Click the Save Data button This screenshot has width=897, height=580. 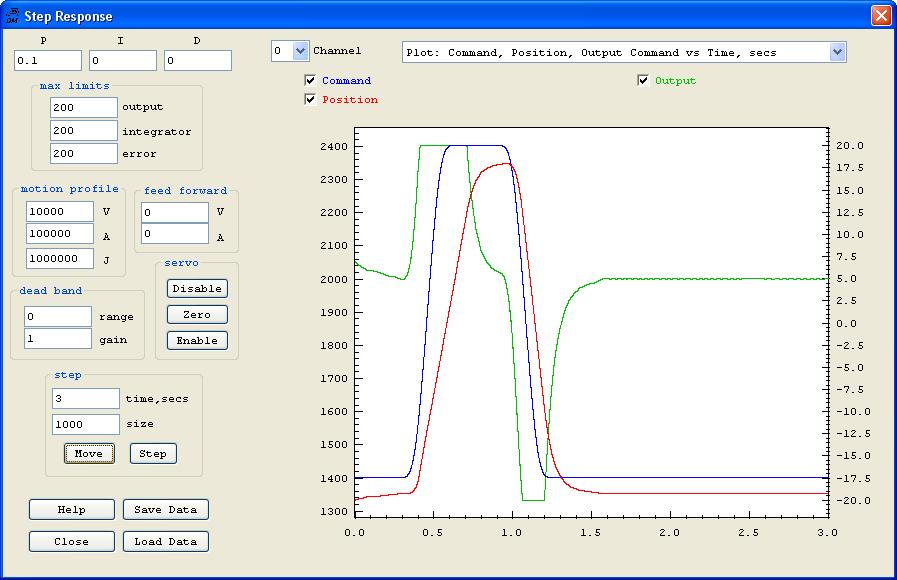(166, 509)
